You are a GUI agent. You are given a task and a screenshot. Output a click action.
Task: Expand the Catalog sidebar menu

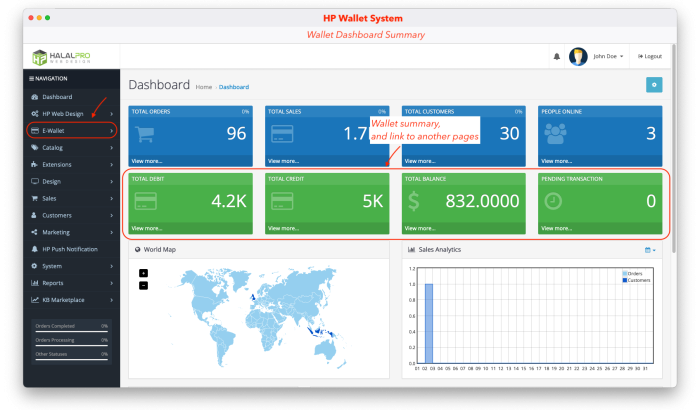71,147
